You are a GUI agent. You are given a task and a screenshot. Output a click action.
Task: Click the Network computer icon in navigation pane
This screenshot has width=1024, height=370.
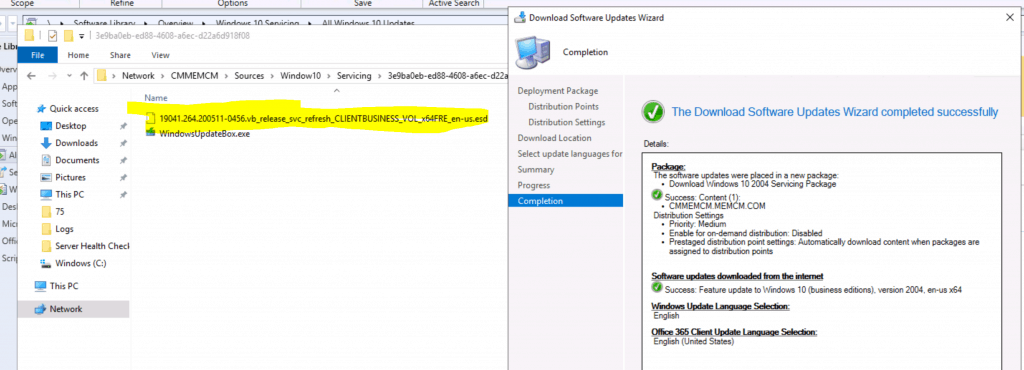coord(40,309)
